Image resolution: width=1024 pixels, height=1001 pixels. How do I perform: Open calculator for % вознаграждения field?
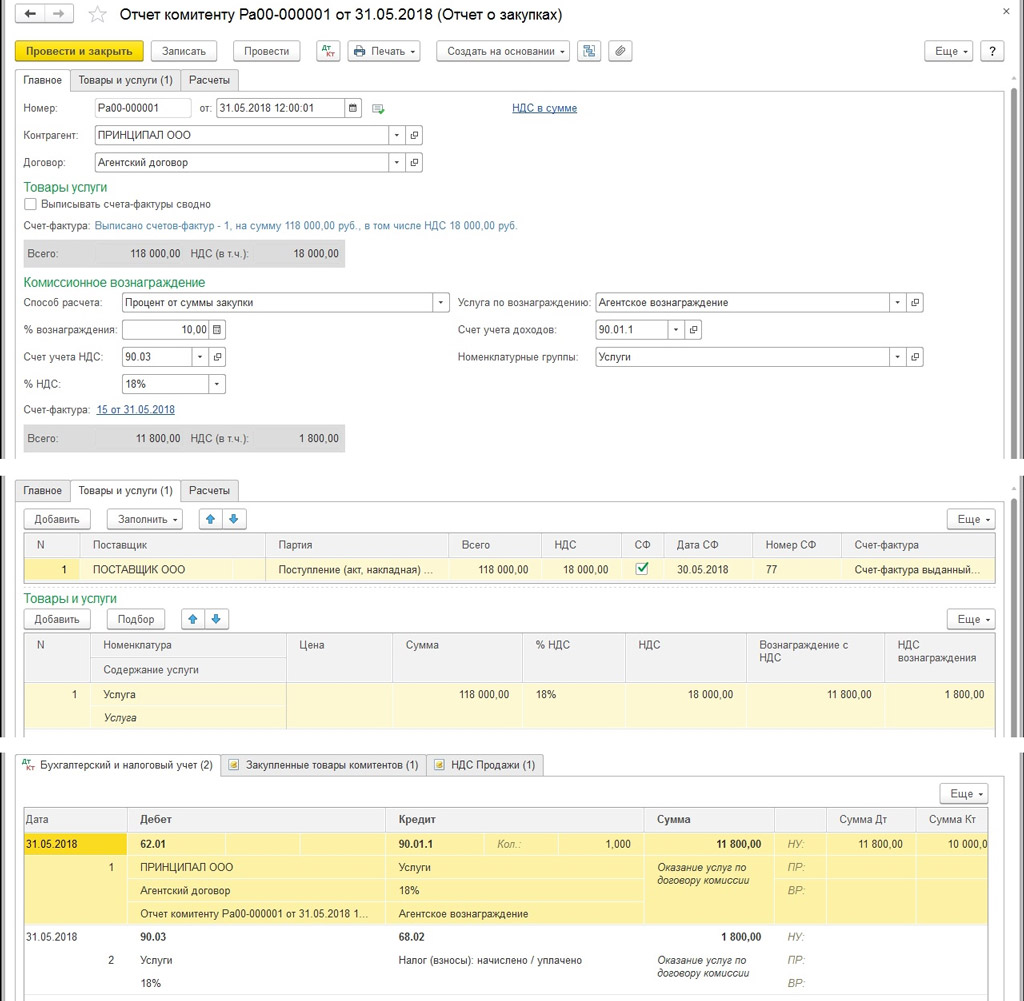217,330
